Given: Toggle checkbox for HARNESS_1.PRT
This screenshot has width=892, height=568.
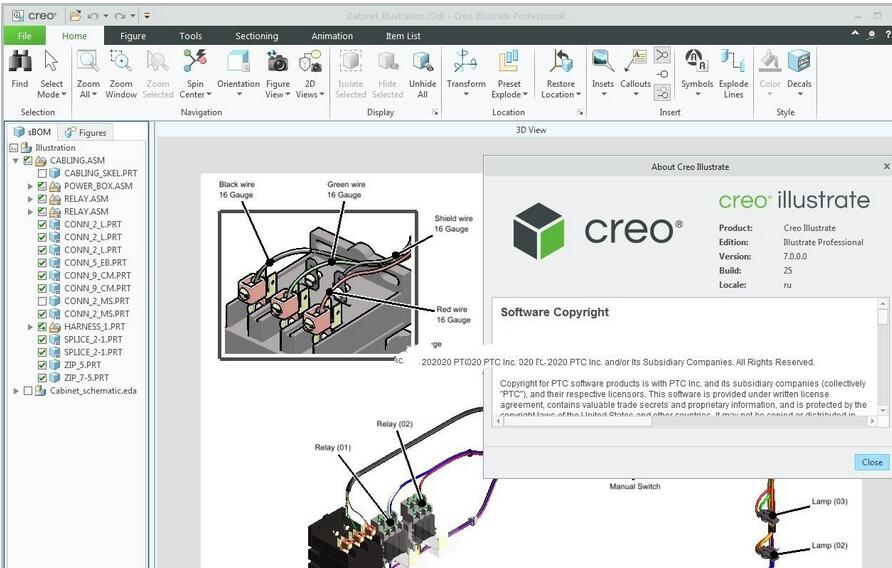Looking at the screenshot, I should (x=42, y=327).
